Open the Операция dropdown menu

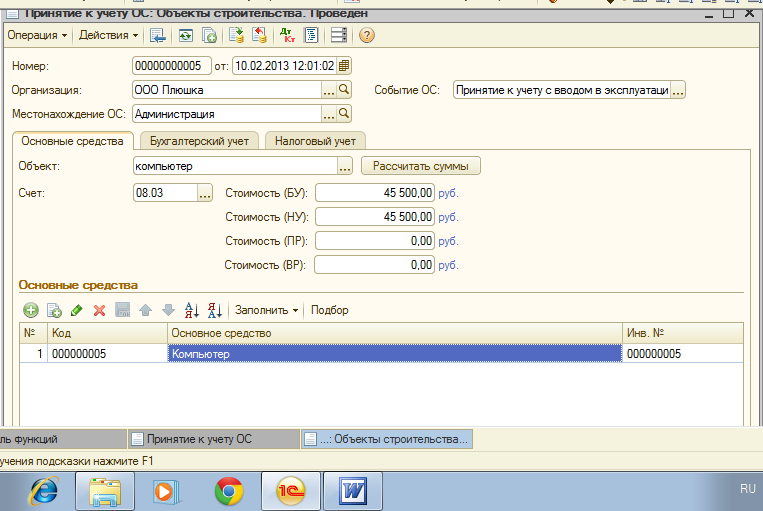tap(37, 35)
